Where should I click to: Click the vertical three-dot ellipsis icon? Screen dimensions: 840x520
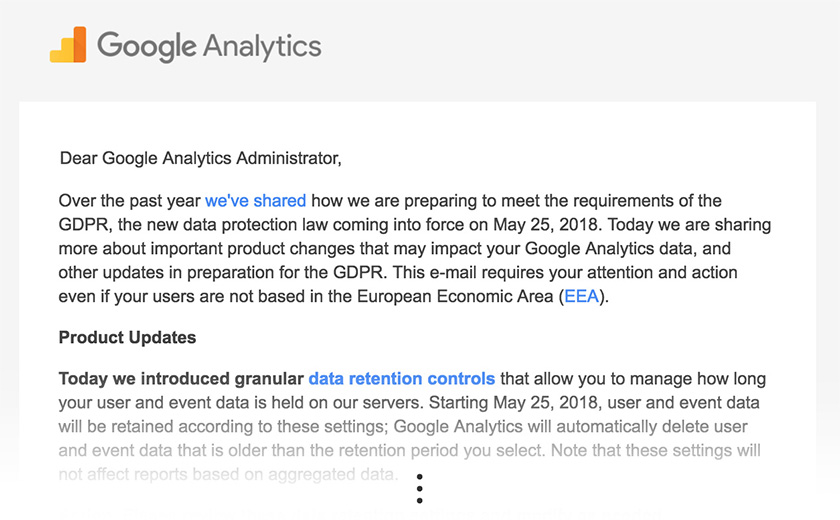pos(419,488)
